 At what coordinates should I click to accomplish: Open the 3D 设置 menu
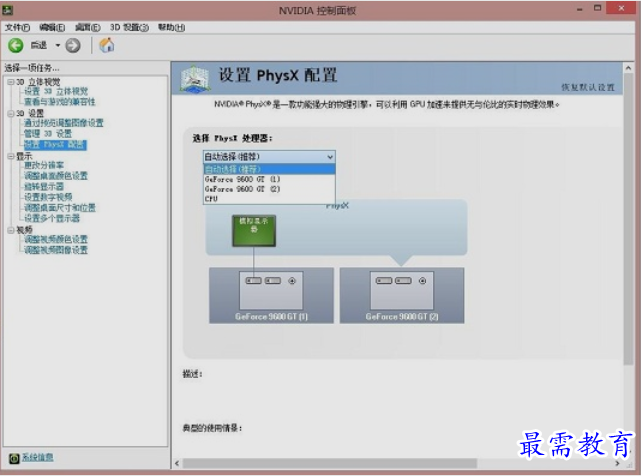coord(129,27)
